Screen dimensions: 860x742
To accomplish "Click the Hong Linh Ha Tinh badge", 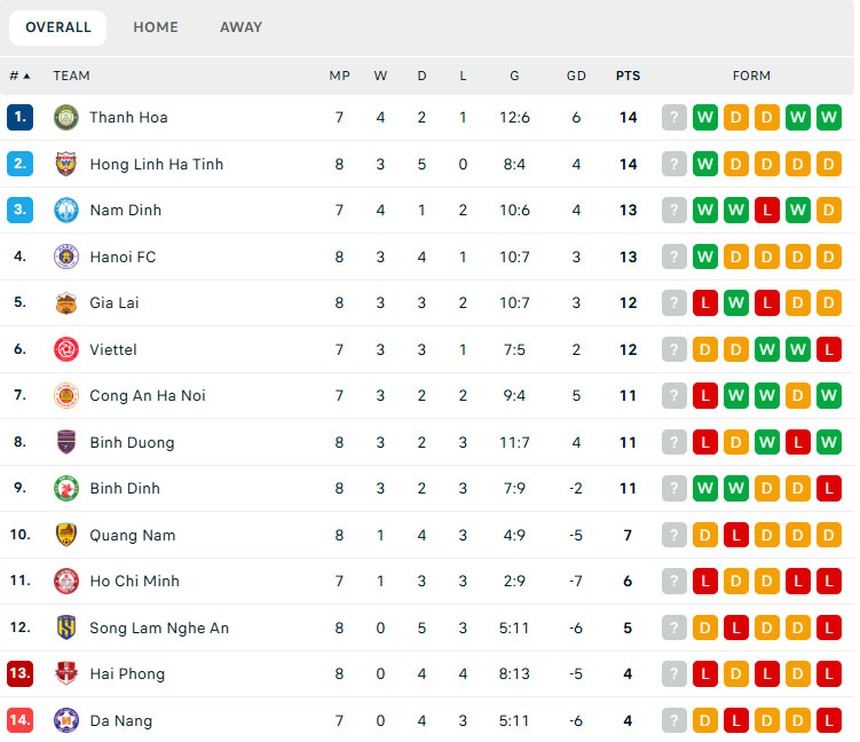I will tap(65, 164).
